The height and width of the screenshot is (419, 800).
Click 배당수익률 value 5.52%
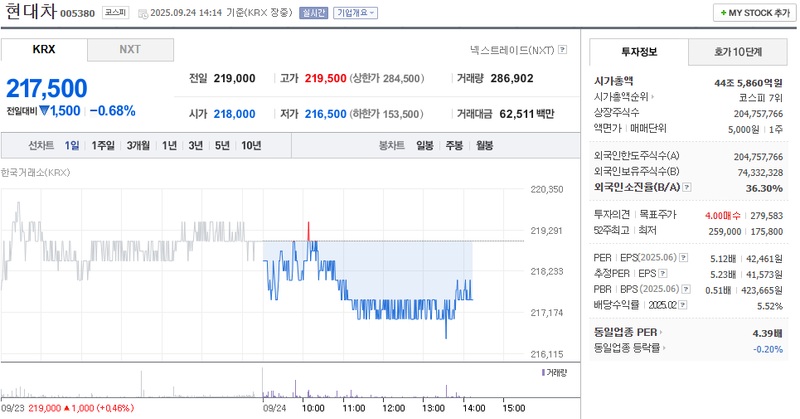pyautogui.click(x=770, y=306)
